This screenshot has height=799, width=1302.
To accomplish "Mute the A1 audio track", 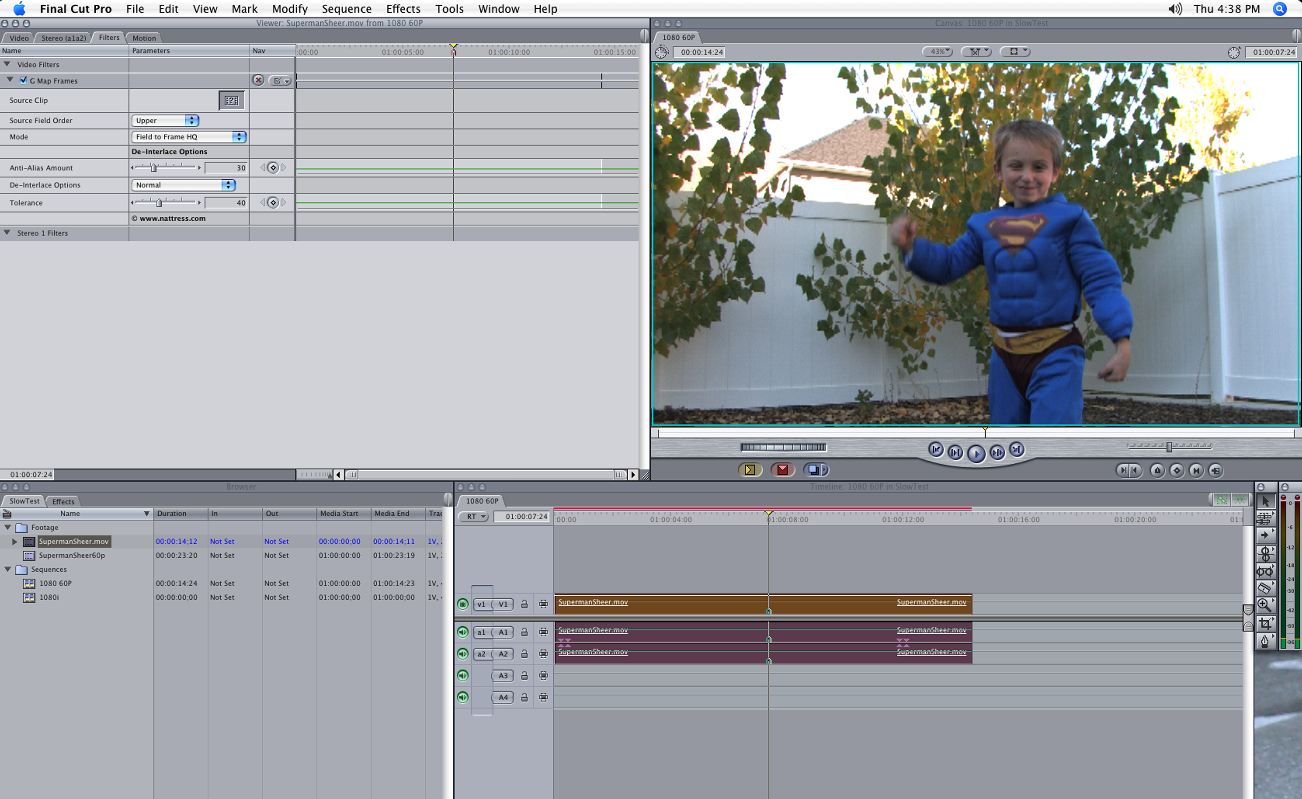I will pyautogui.click(x=463, y=632).
